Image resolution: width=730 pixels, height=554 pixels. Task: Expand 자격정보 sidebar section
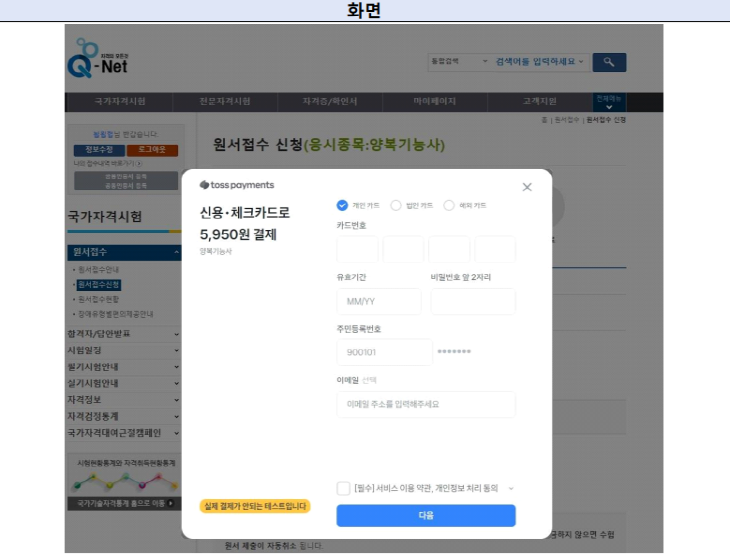click(x=124, y=400)
